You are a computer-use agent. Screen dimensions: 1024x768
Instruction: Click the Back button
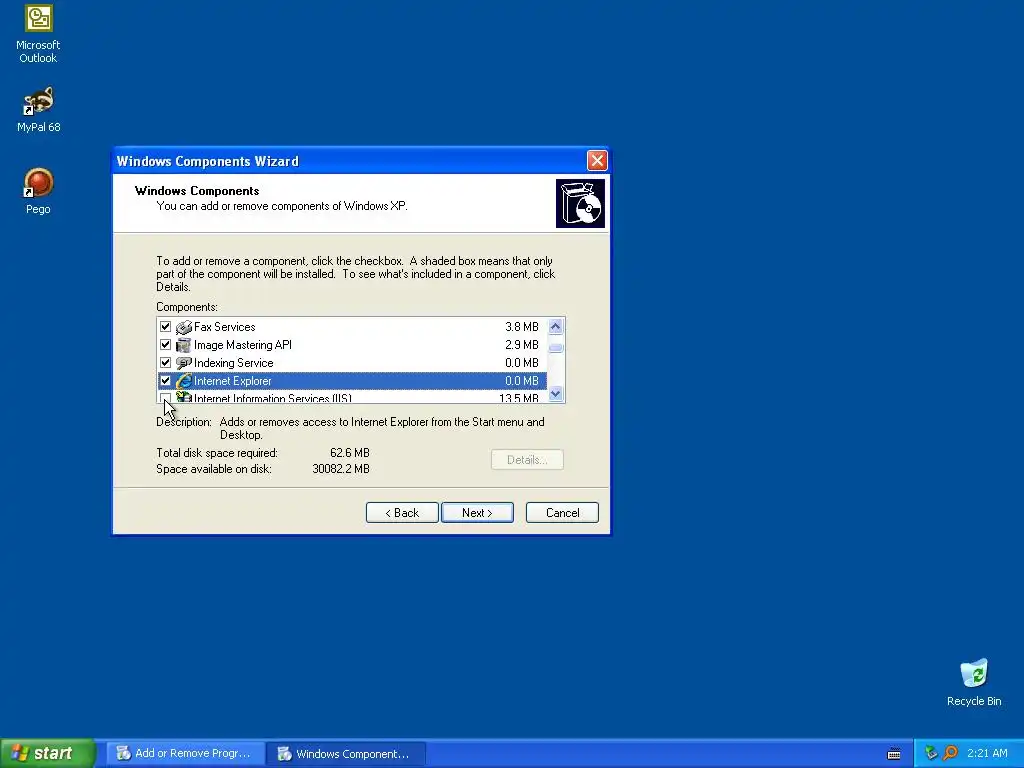point(402,513)
